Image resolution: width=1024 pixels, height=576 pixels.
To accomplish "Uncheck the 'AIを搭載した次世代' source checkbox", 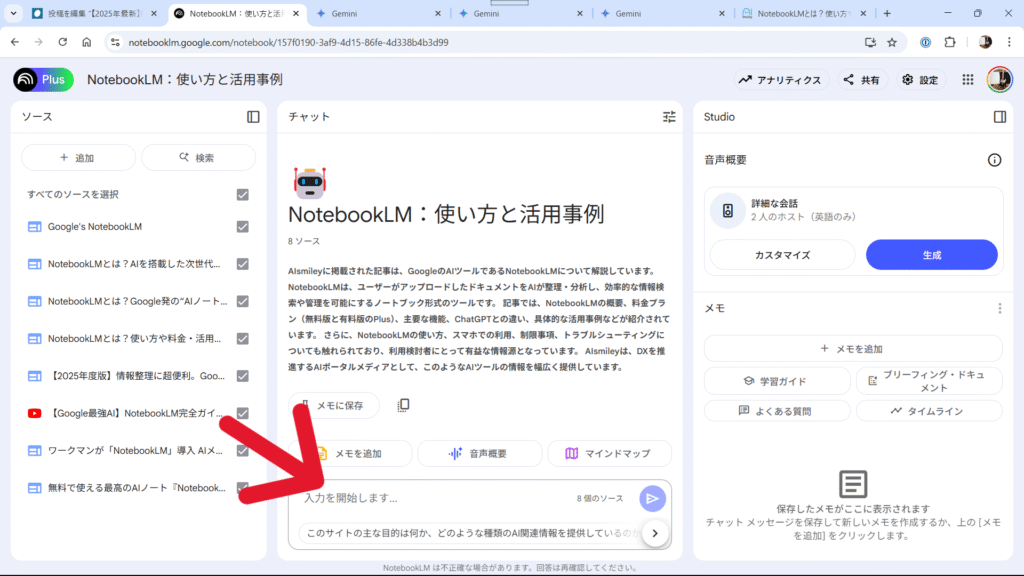I will [242, 264].
